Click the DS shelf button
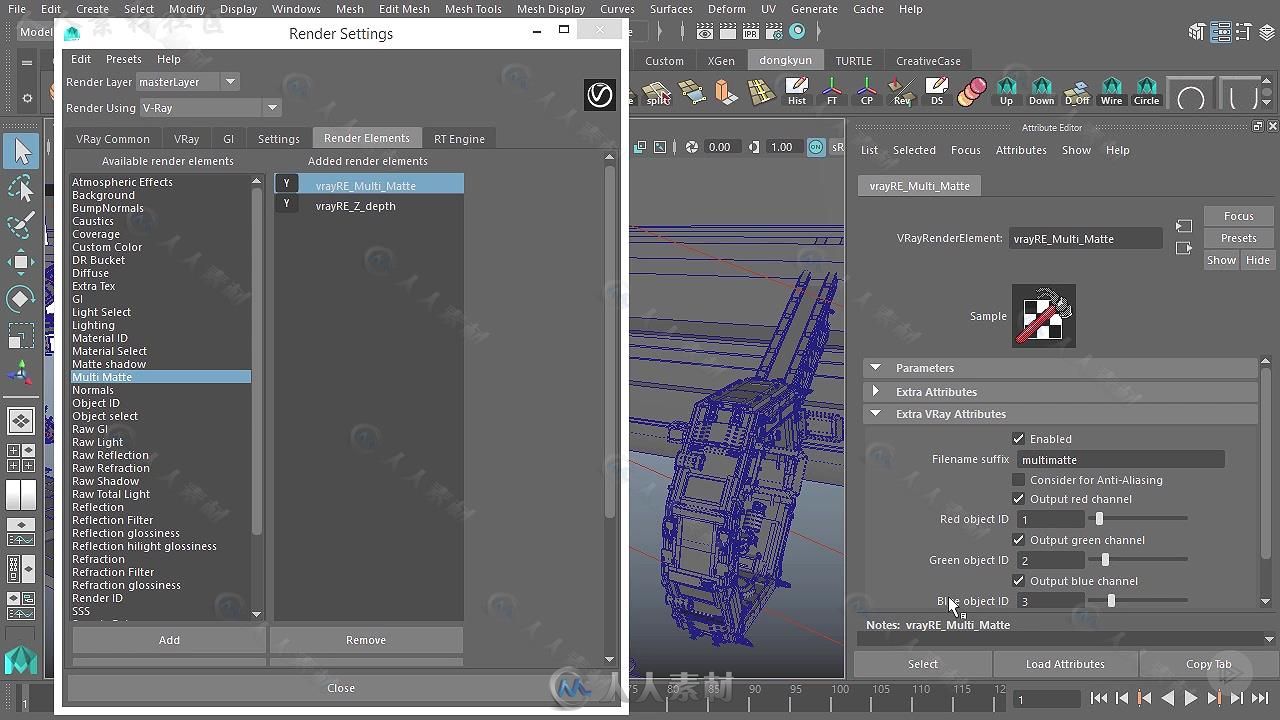The width and height of the screenshot is (1280, 720). click(x=937, y=91)
